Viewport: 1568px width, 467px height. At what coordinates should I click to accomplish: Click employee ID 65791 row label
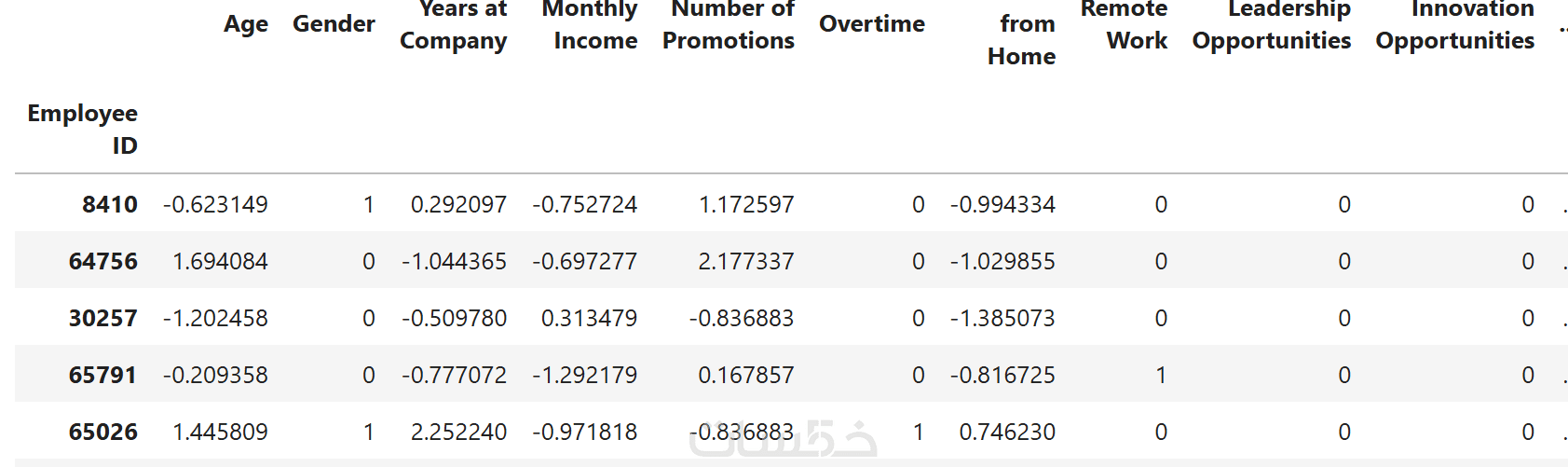[103, 376]
